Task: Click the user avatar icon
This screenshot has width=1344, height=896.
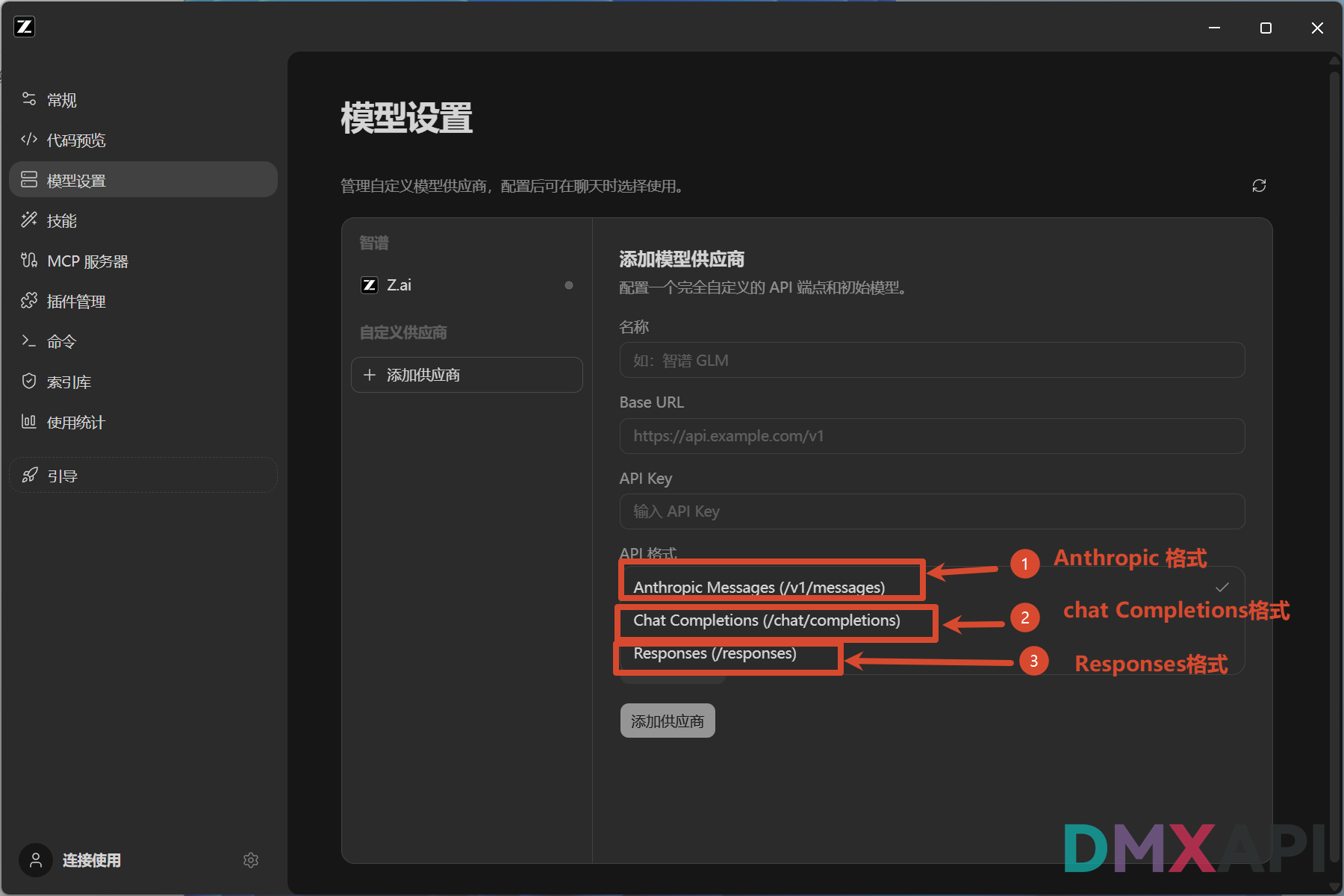Action: pyautogui.click(x=35, y=860)
